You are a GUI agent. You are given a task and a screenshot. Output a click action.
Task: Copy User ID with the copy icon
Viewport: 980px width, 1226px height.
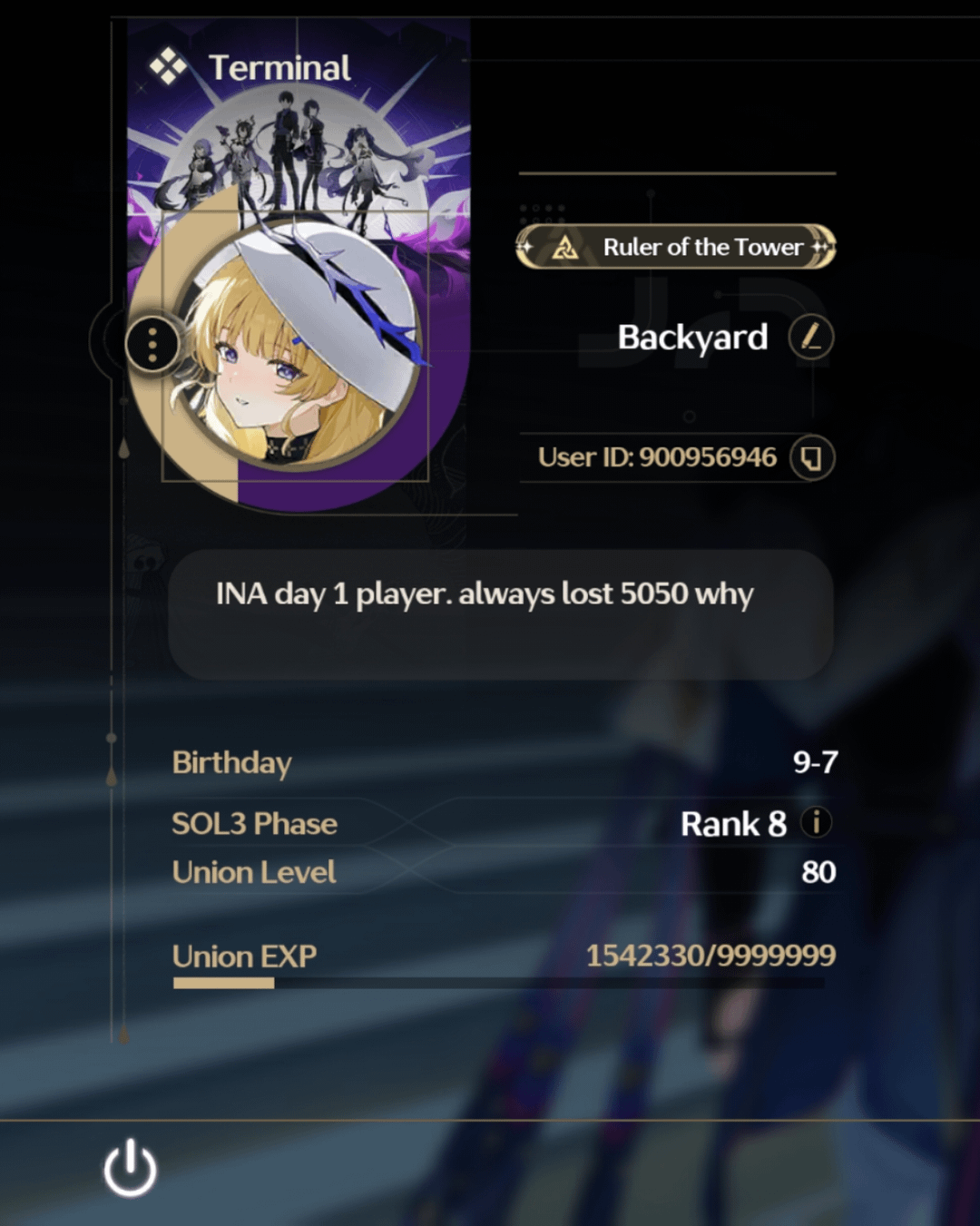pyautogui.click(x=811, y=457)
